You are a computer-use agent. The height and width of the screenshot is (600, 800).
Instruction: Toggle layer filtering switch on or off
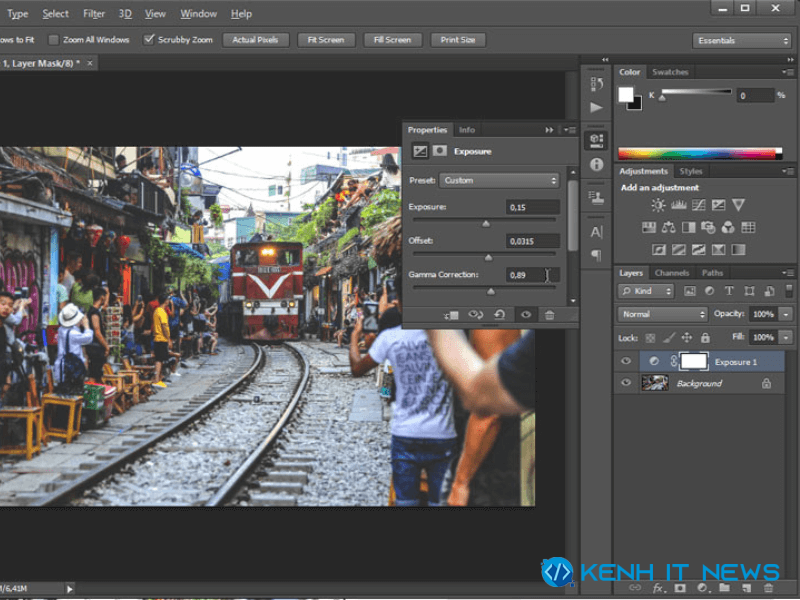click(789, 291)
